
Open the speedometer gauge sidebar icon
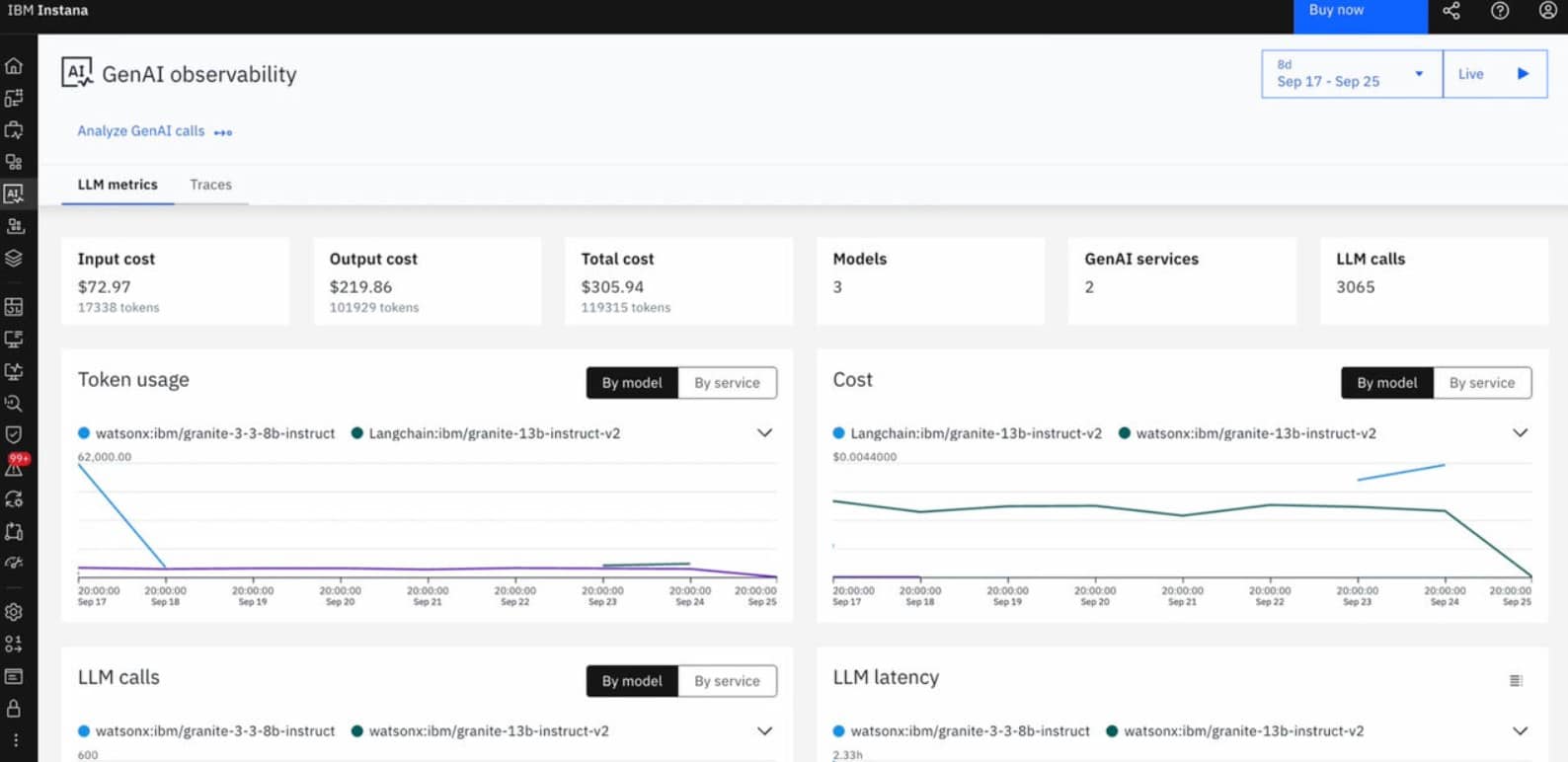pos(14,564)
